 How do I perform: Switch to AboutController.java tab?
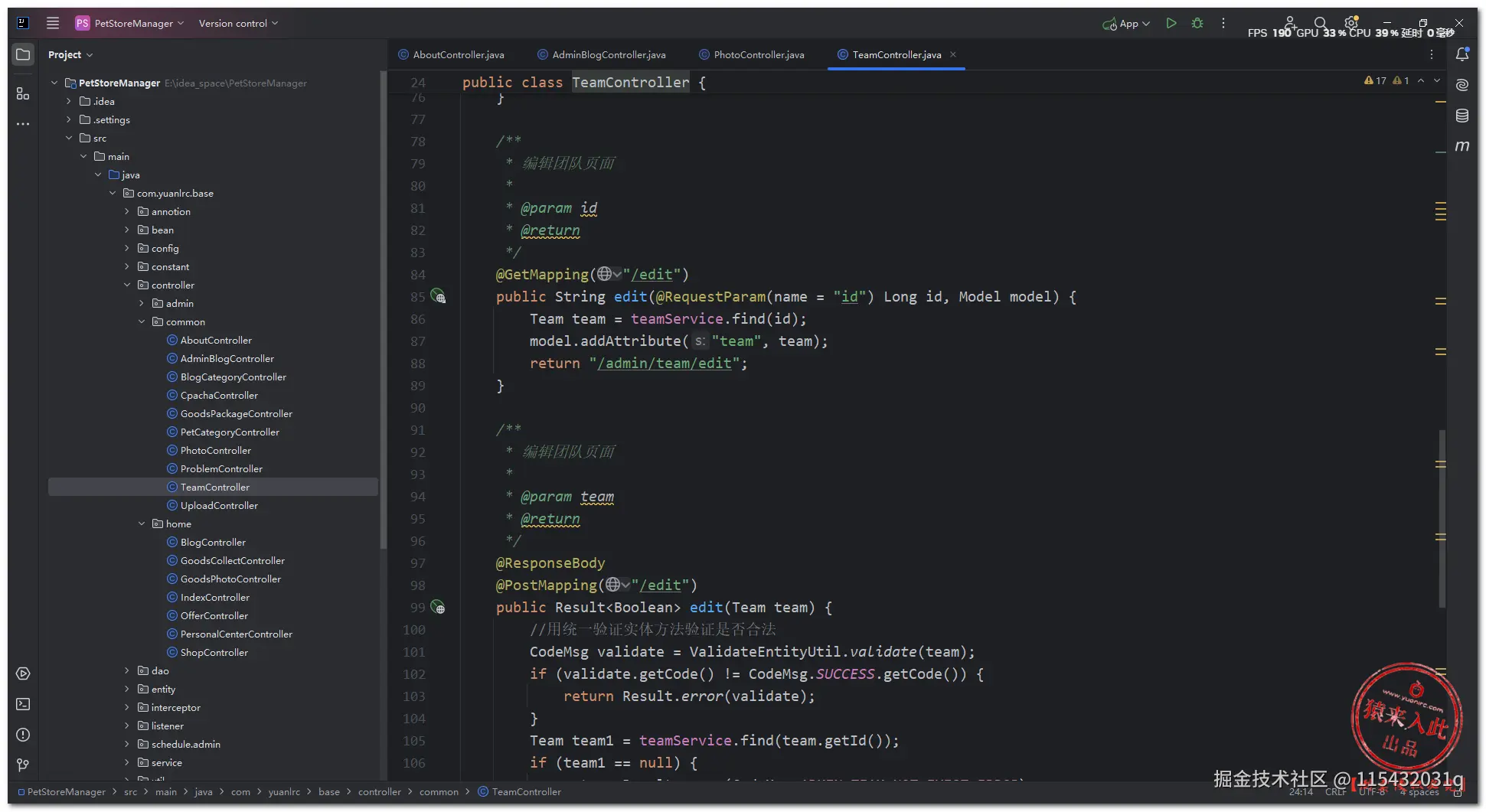[452, 54]
